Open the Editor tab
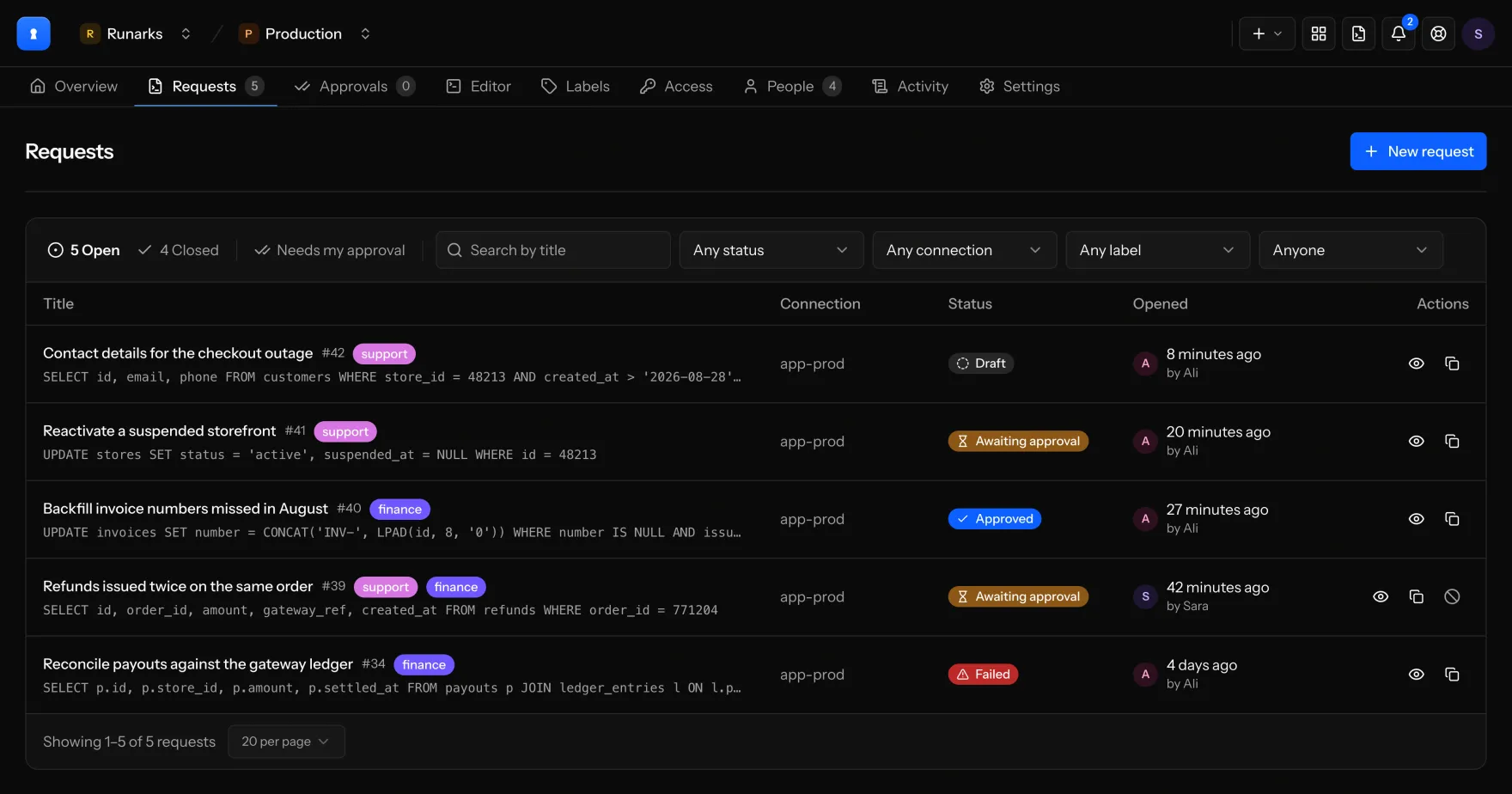Screen dimensions: 1512x794 click(479, 86)
